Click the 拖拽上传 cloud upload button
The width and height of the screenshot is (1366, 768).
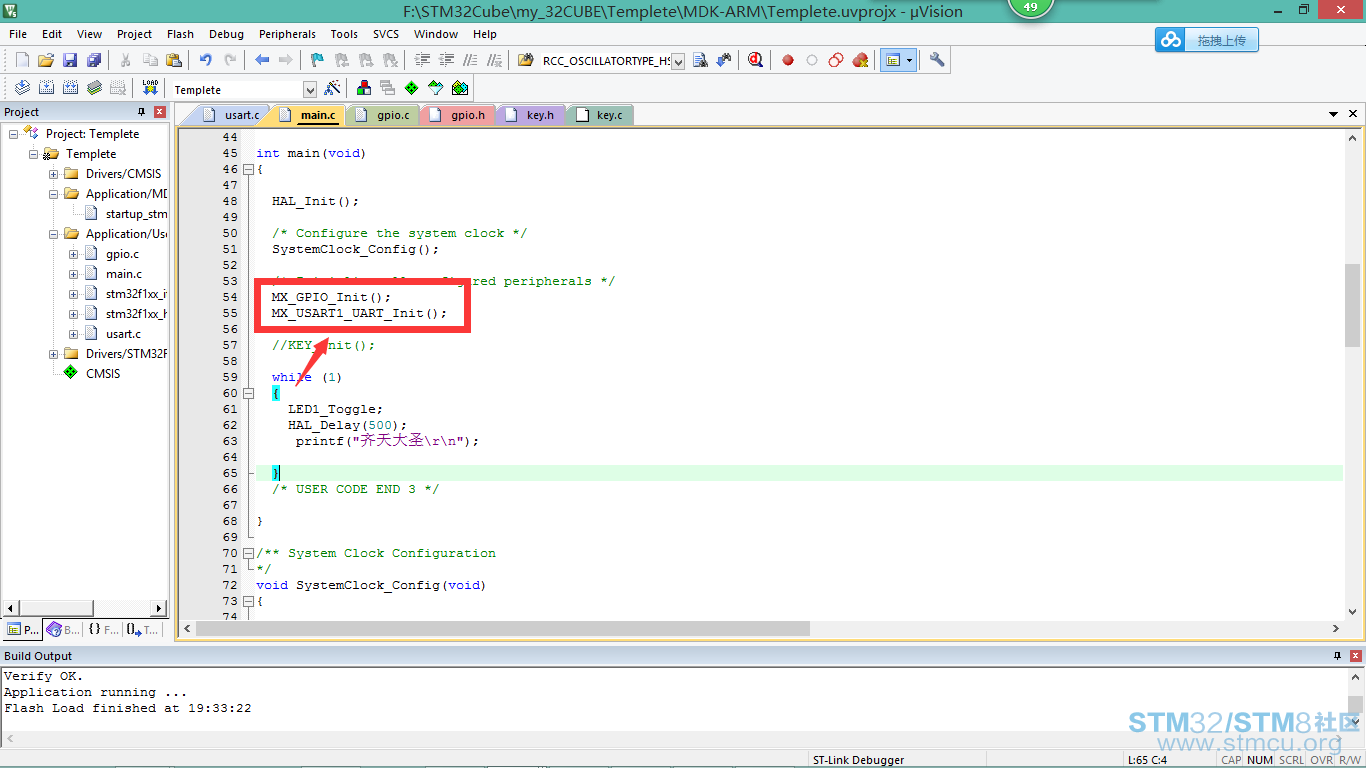1207,40
